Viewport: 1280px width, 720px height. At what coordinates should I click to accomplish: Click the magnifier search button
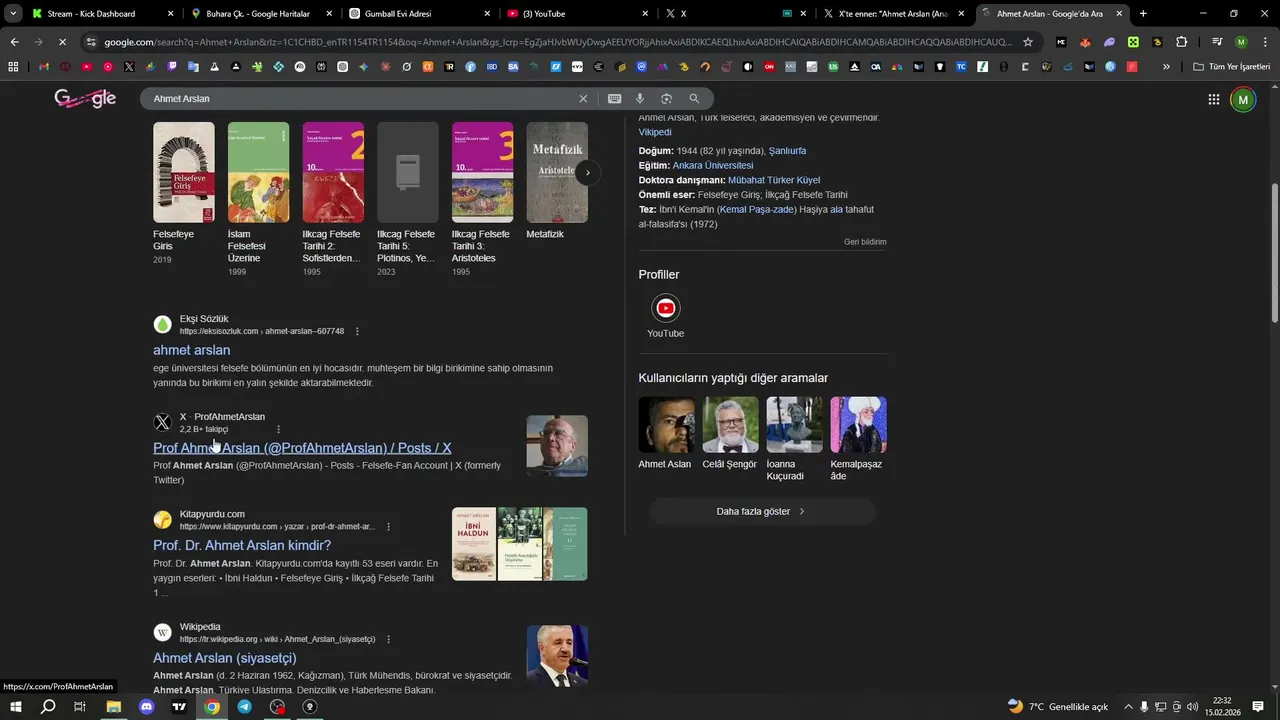[x=694, y=99]
